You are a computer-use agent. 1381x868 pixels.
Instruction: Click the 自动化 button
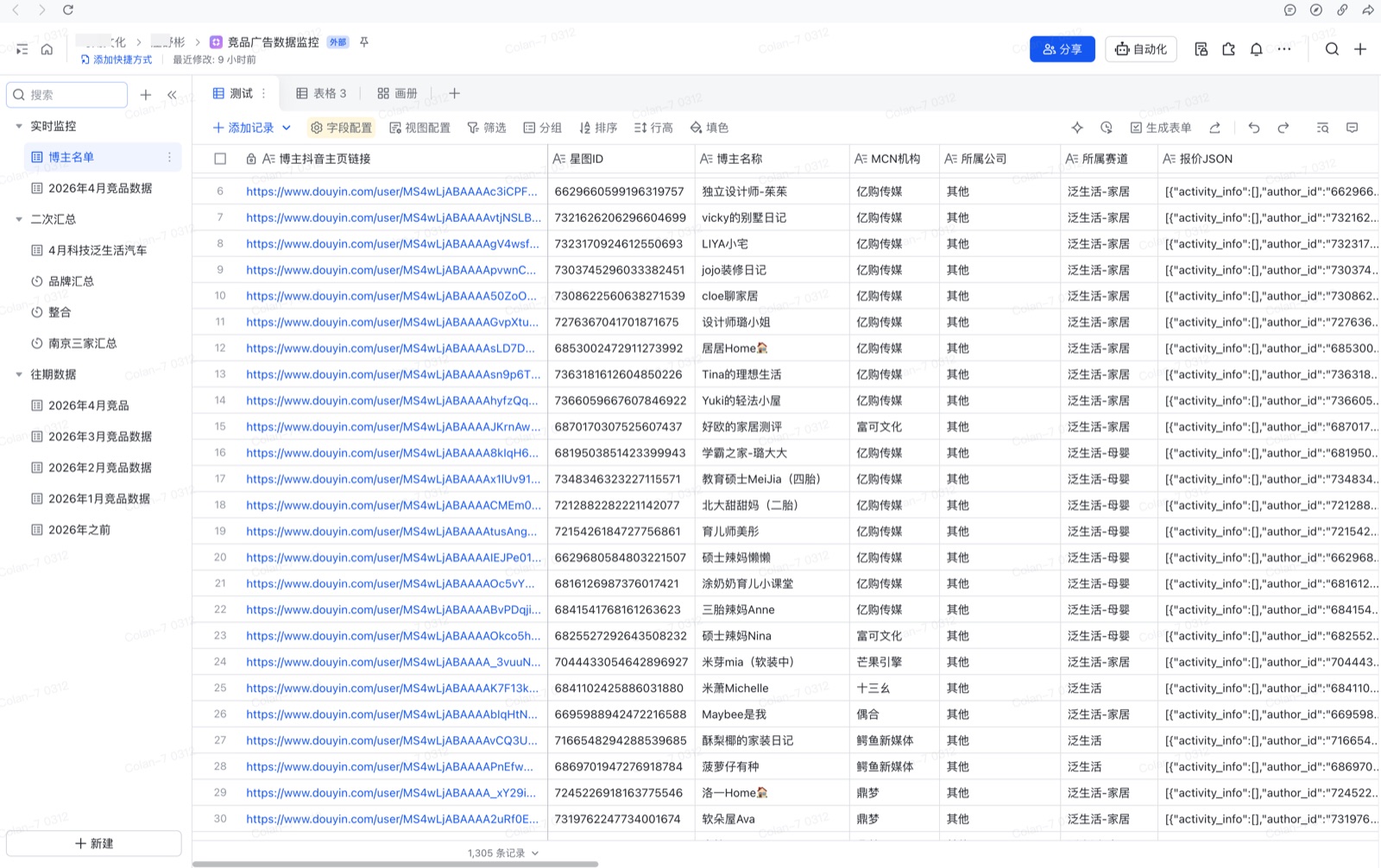tap(1141, 49)
